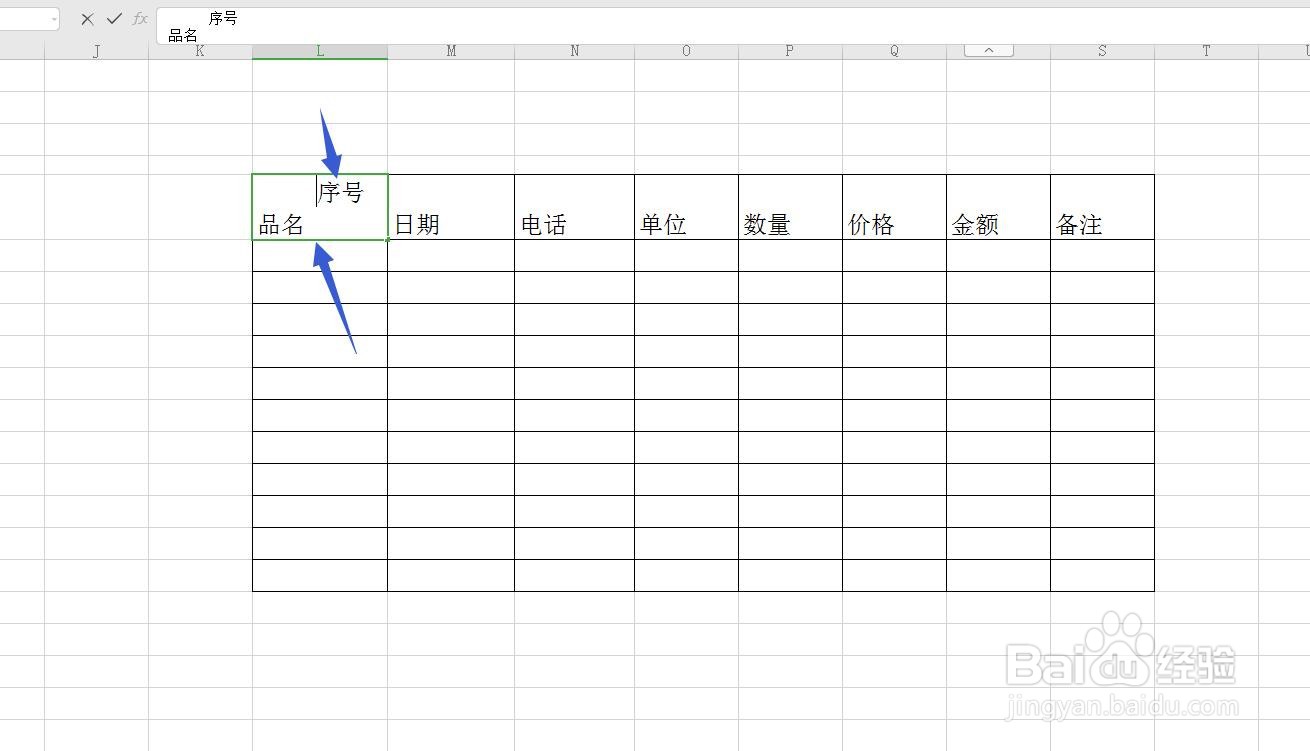Click the empty cell below 日期

(449, 254)
